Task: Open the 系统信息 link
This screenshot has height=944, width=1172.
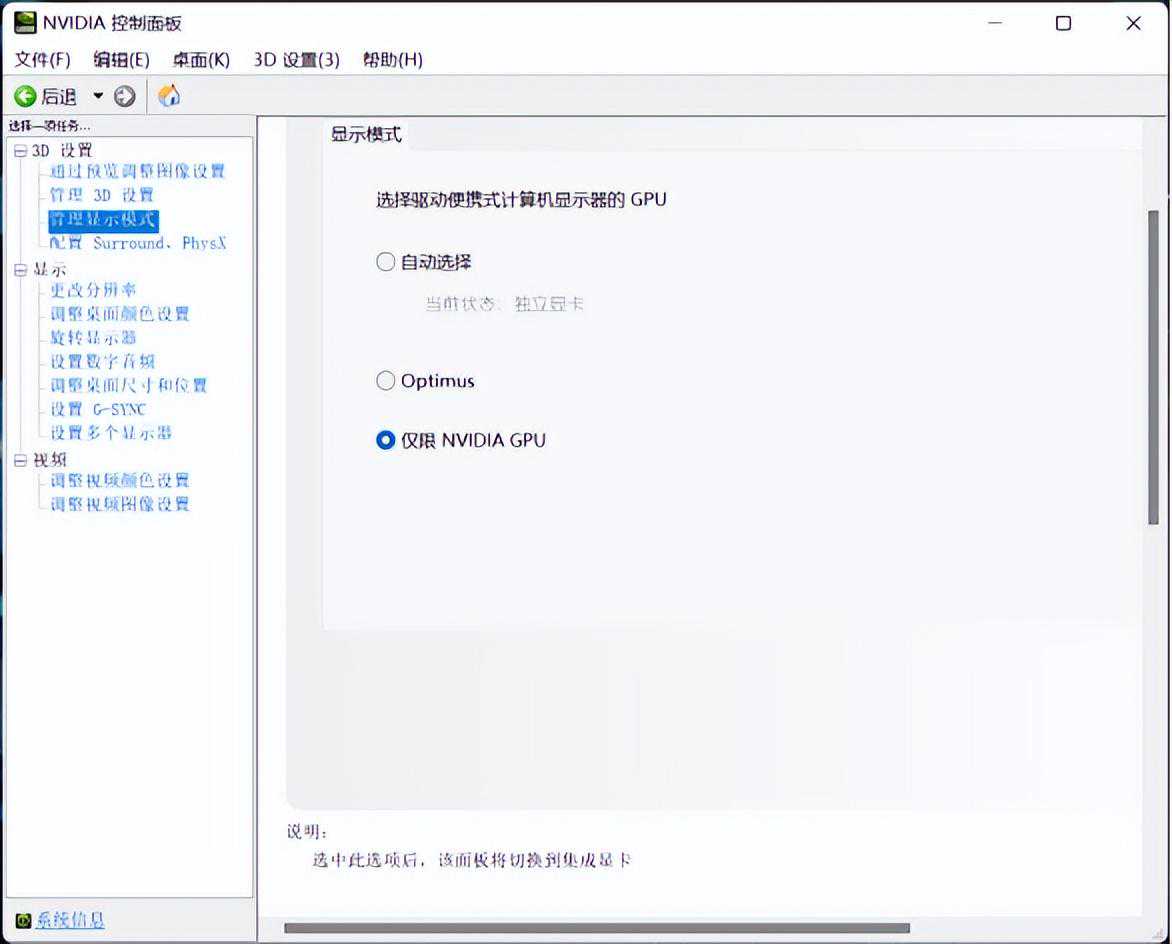Action: pos(71,920)
